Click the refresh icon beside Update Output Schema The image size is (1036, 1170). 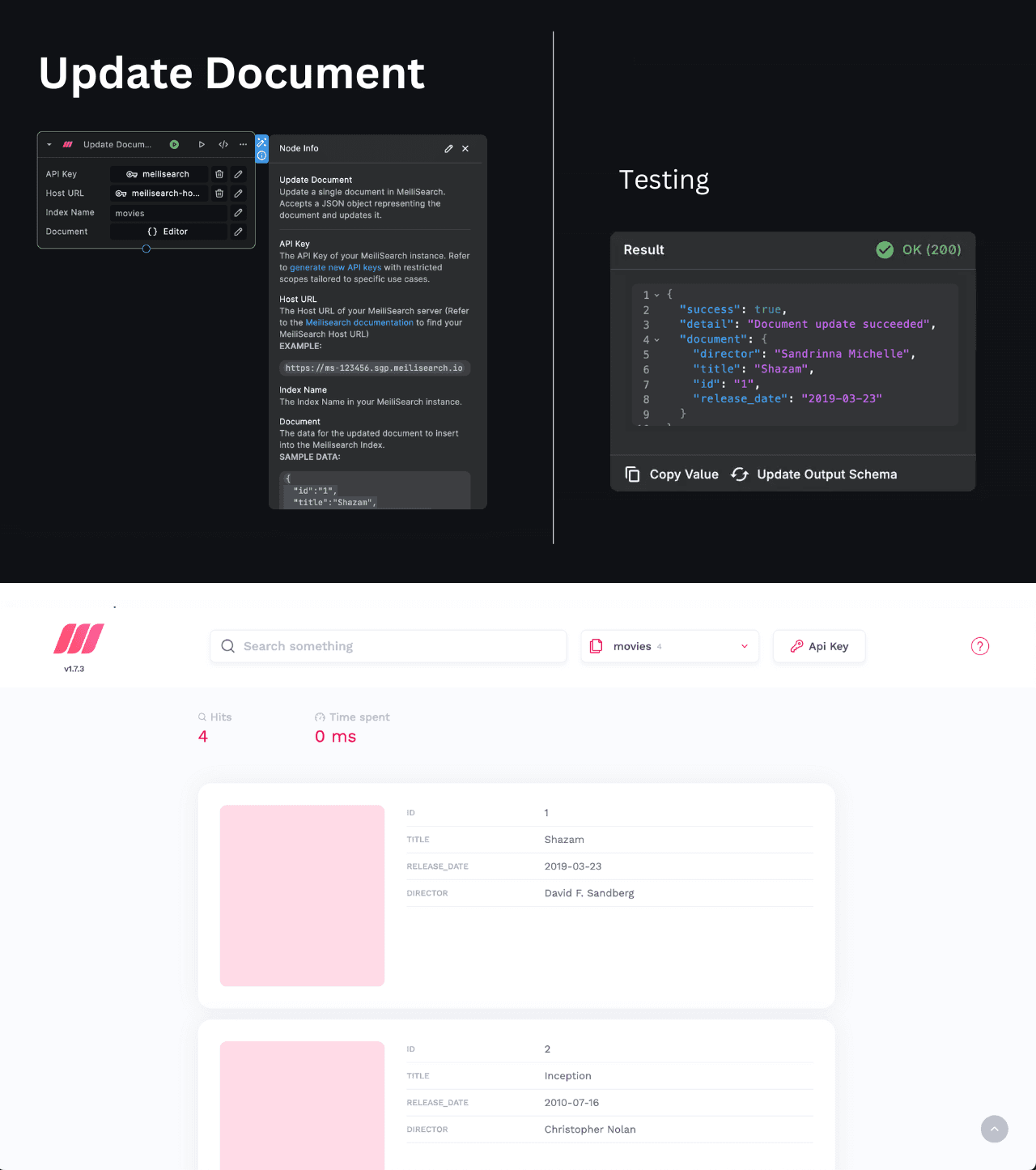pyautogui.click(x=739, y=474)
